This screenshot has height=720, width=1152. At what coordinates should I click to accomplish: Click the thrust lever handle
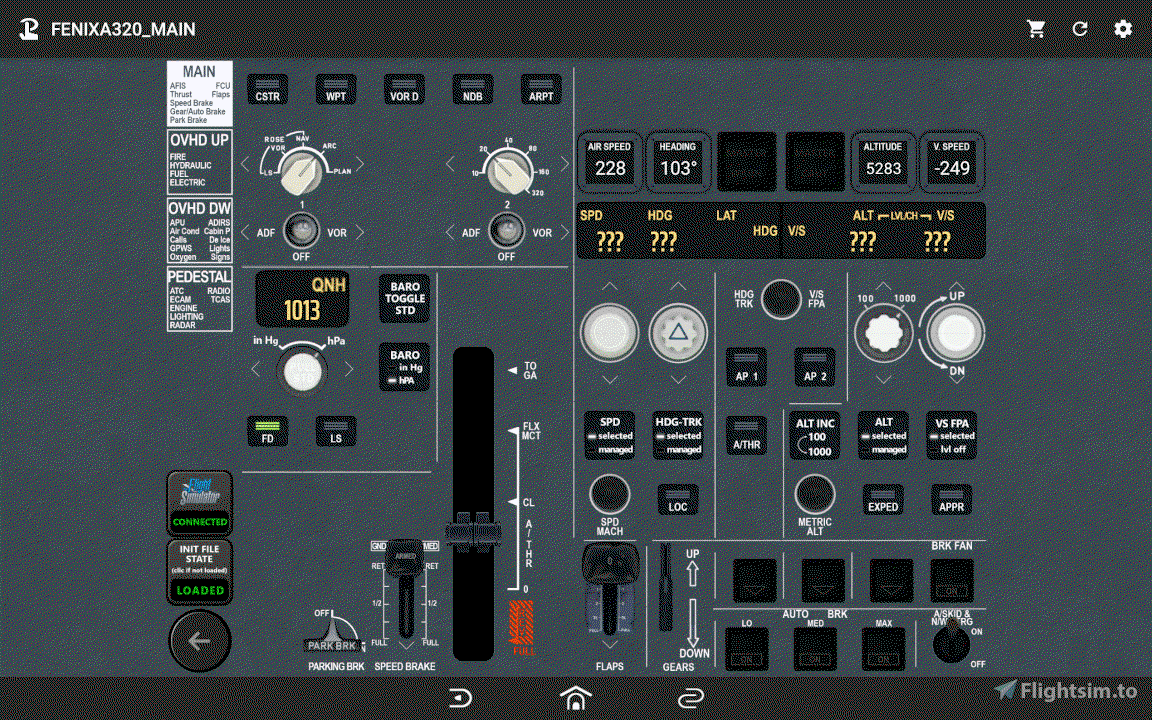[473, 530]
